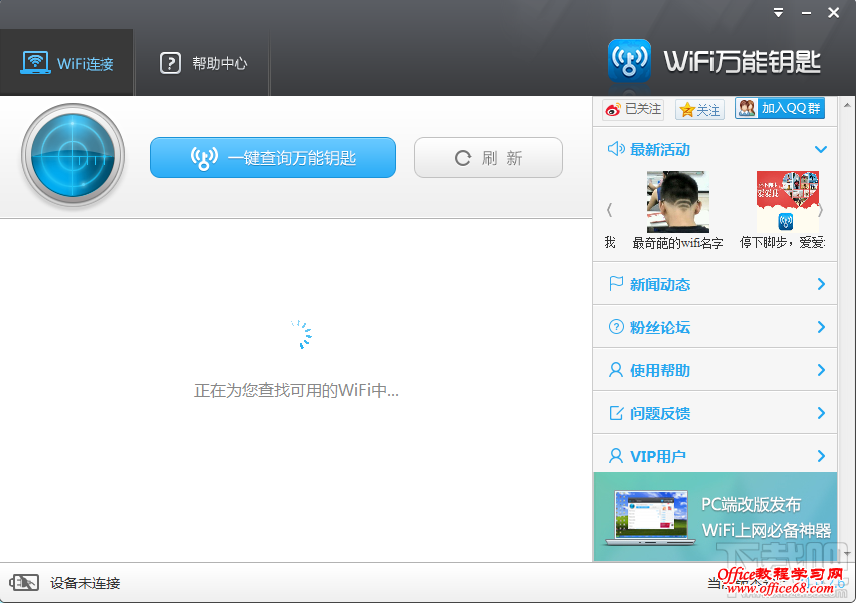856x603 pixels.
Task: Click the QQ group icon on 加入QQ群
Action: pyautogui.click(x=745, y=108)
